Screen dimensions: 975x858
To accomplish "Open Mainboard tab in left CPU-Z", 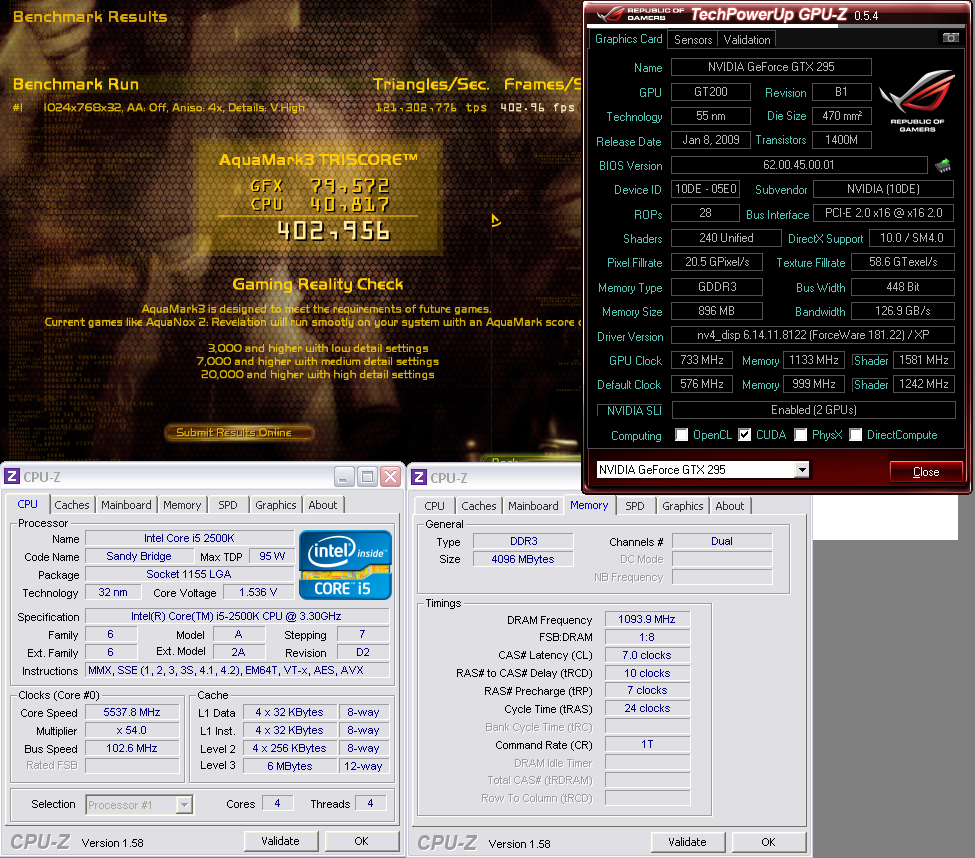I will 126,505.
